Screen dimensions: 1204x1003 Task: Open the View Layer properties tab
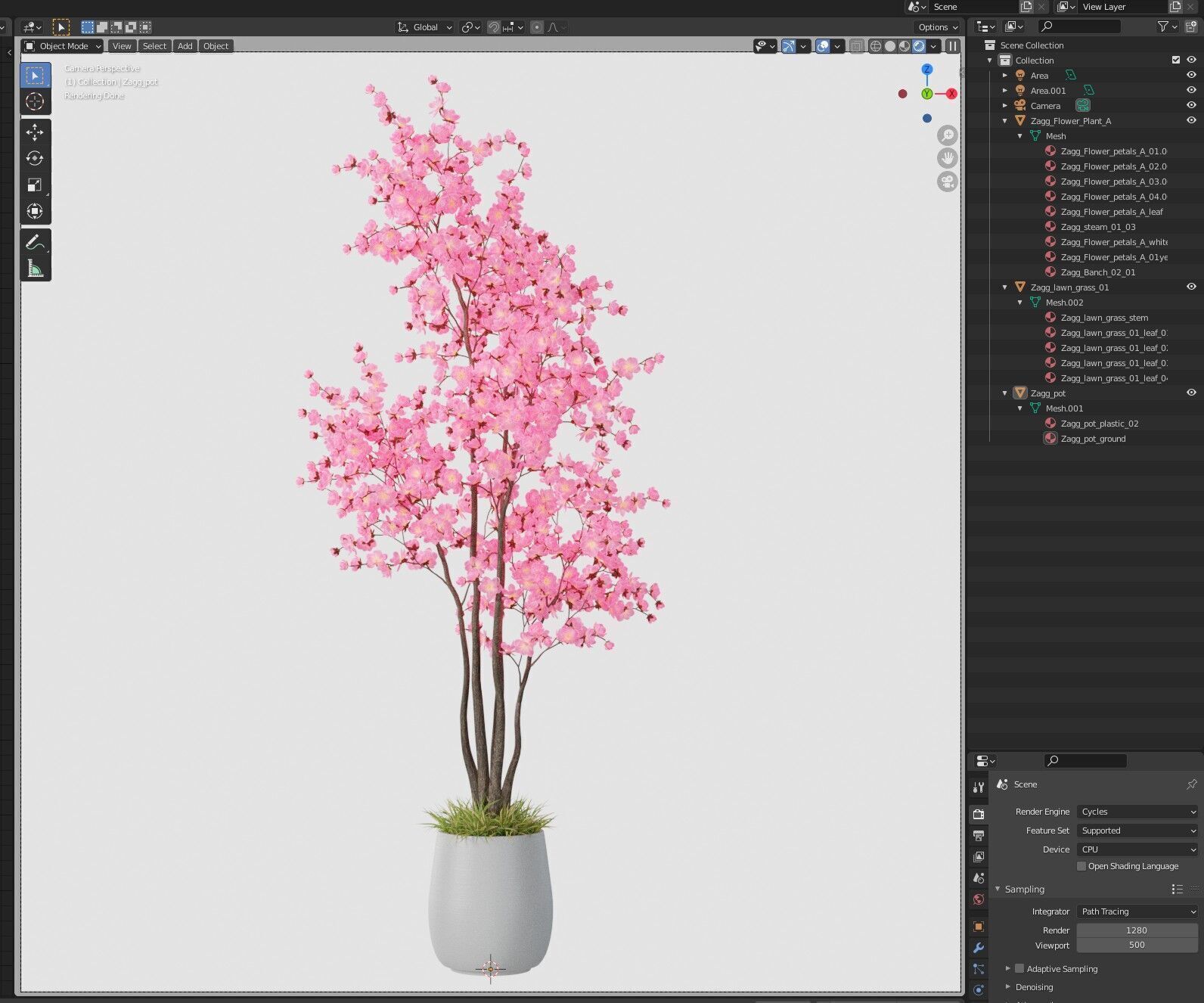click(x=979, y=857)
